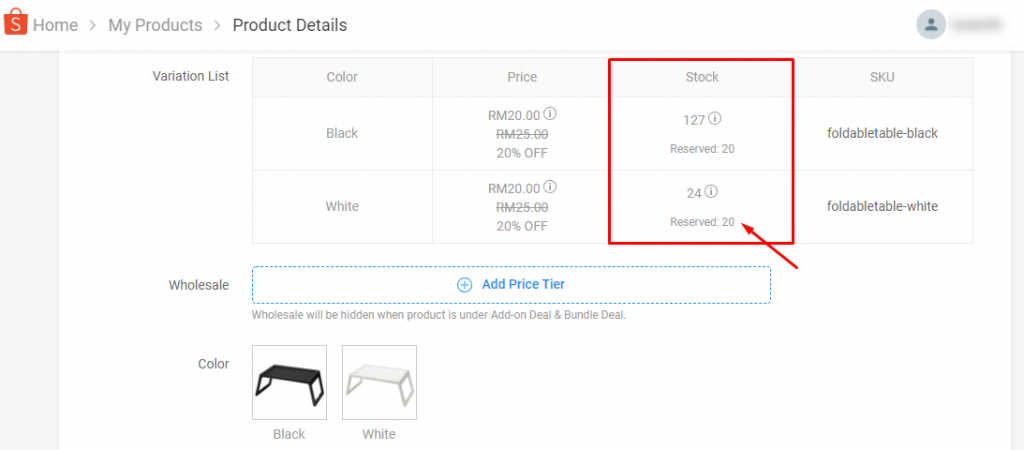Open My Products breadcrumb link
The height and width of the screenshot is (450, 1024).
pos(155,25)
